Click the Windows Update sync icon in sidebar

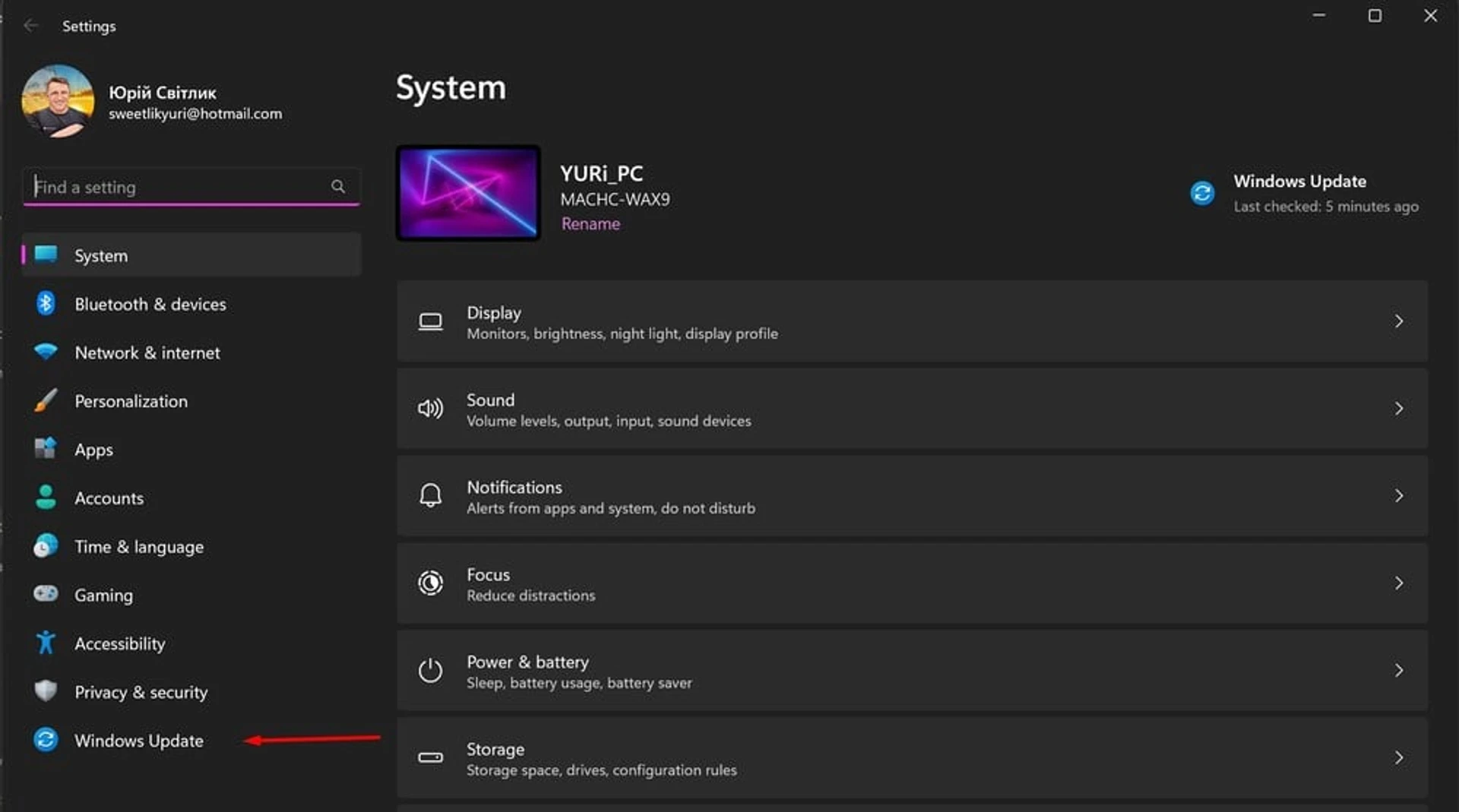click(46, 739)
